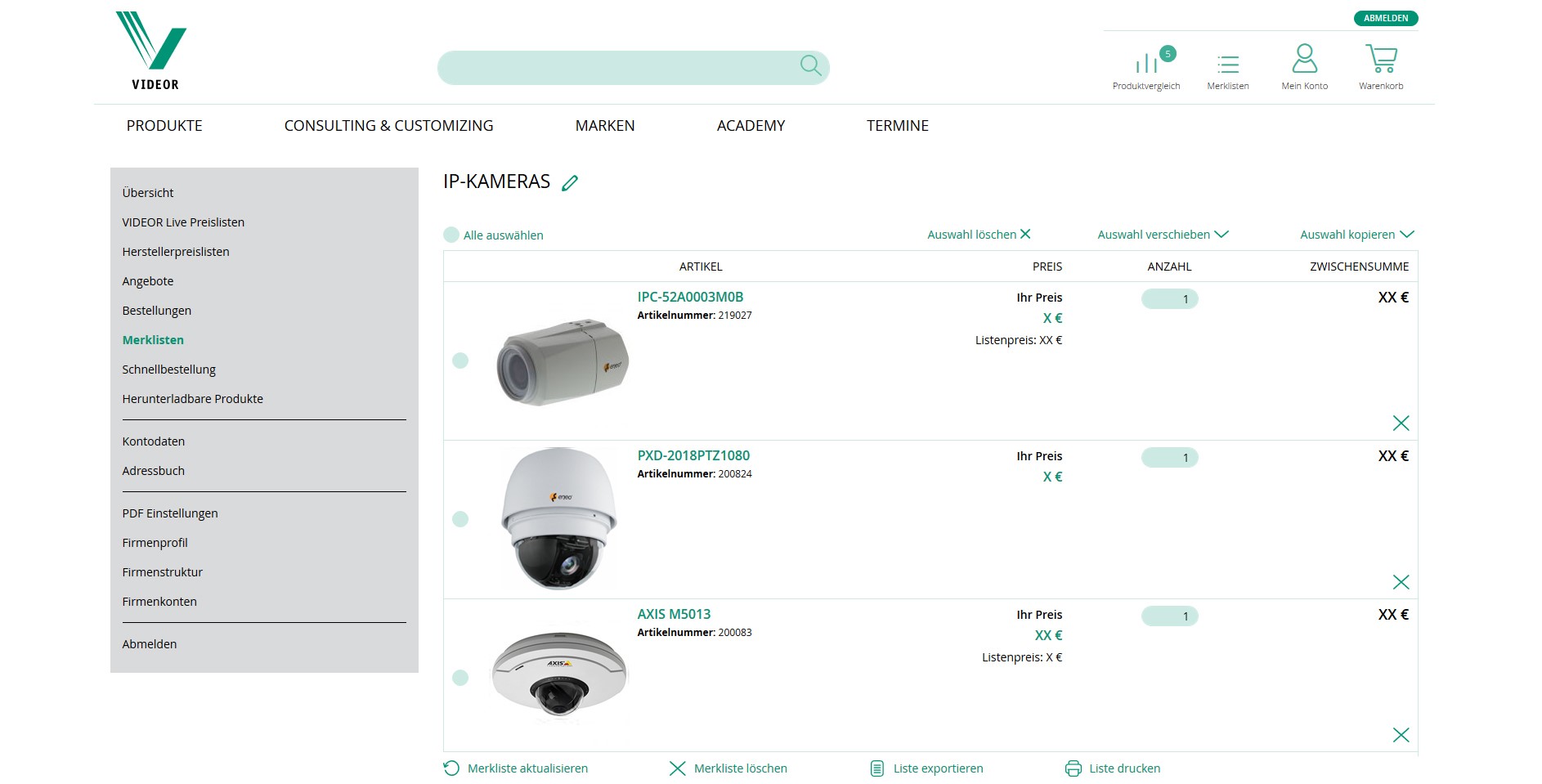Click the printer icon for Liste drucken
The image size is (1542, 784).
coord(1073,768)
